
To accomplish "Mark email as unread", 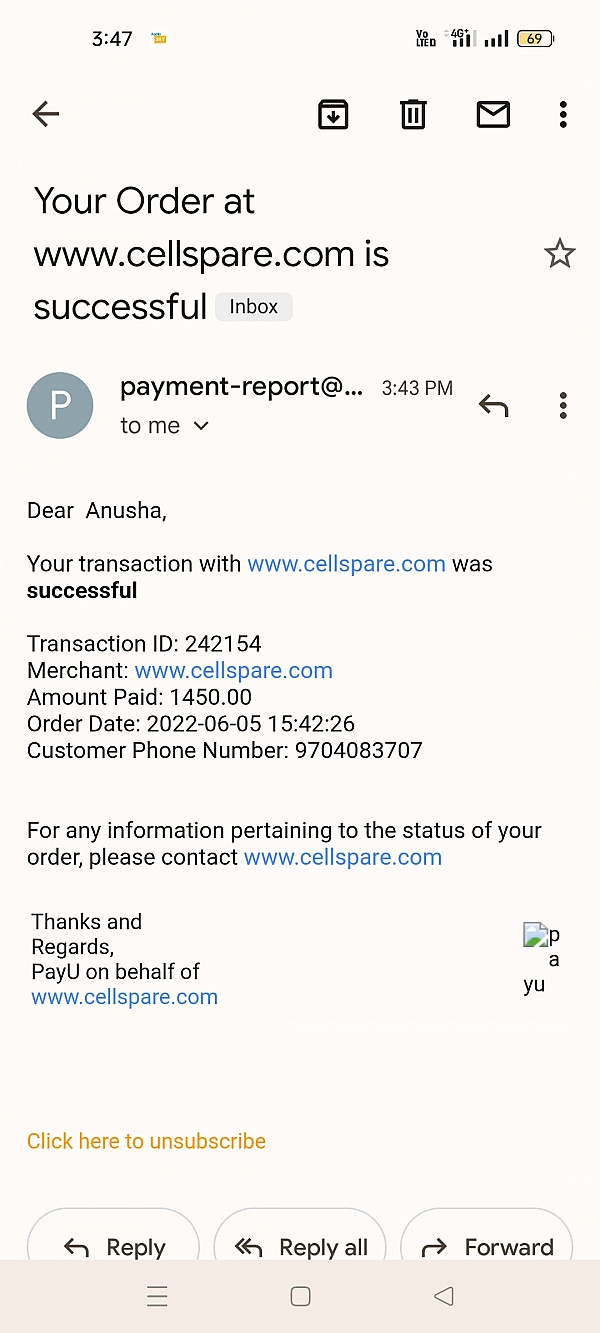I will 493,115.
